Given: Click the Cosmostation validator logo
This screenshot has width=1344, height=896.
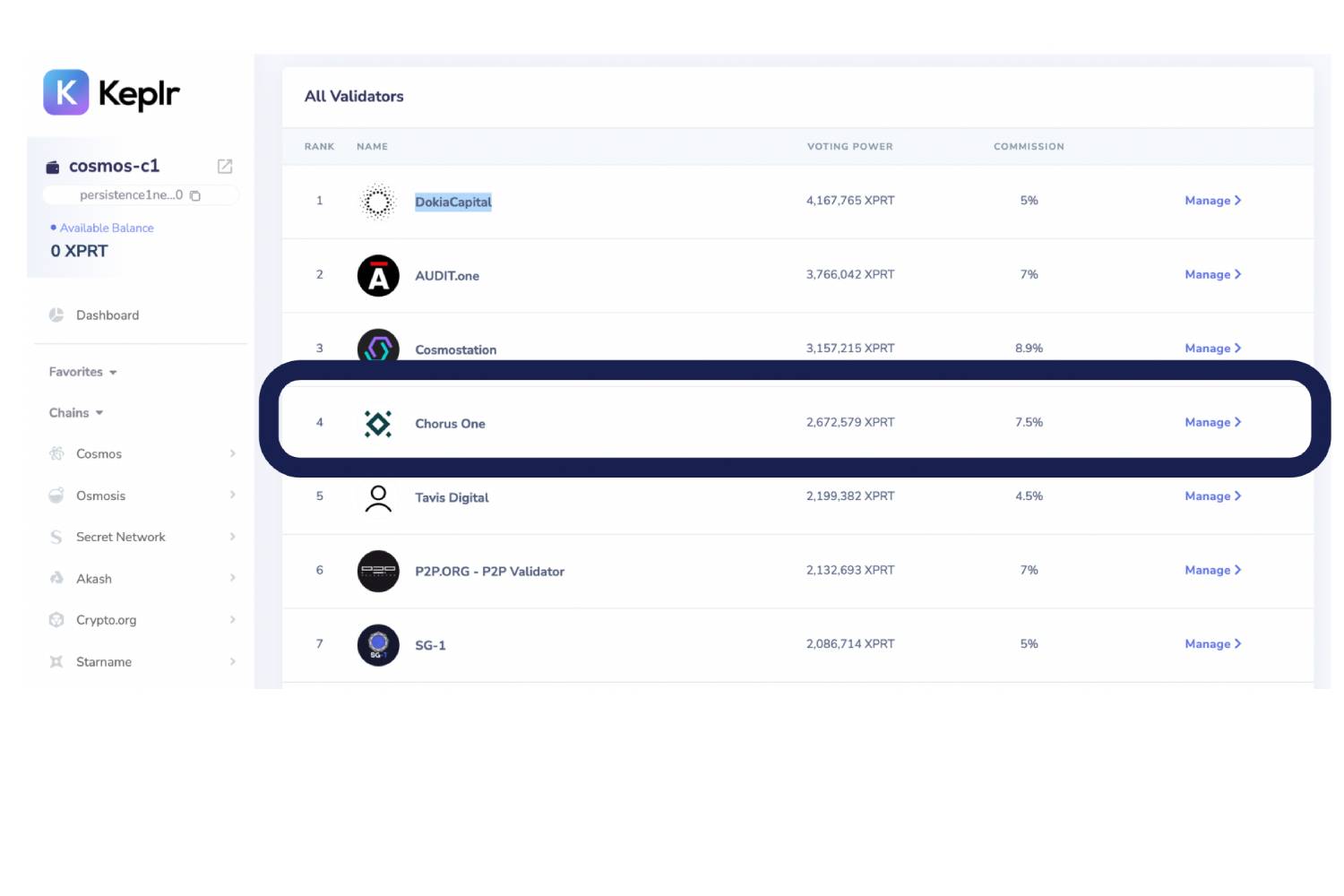Looking at the screenshot, I should tap(378, 345).
